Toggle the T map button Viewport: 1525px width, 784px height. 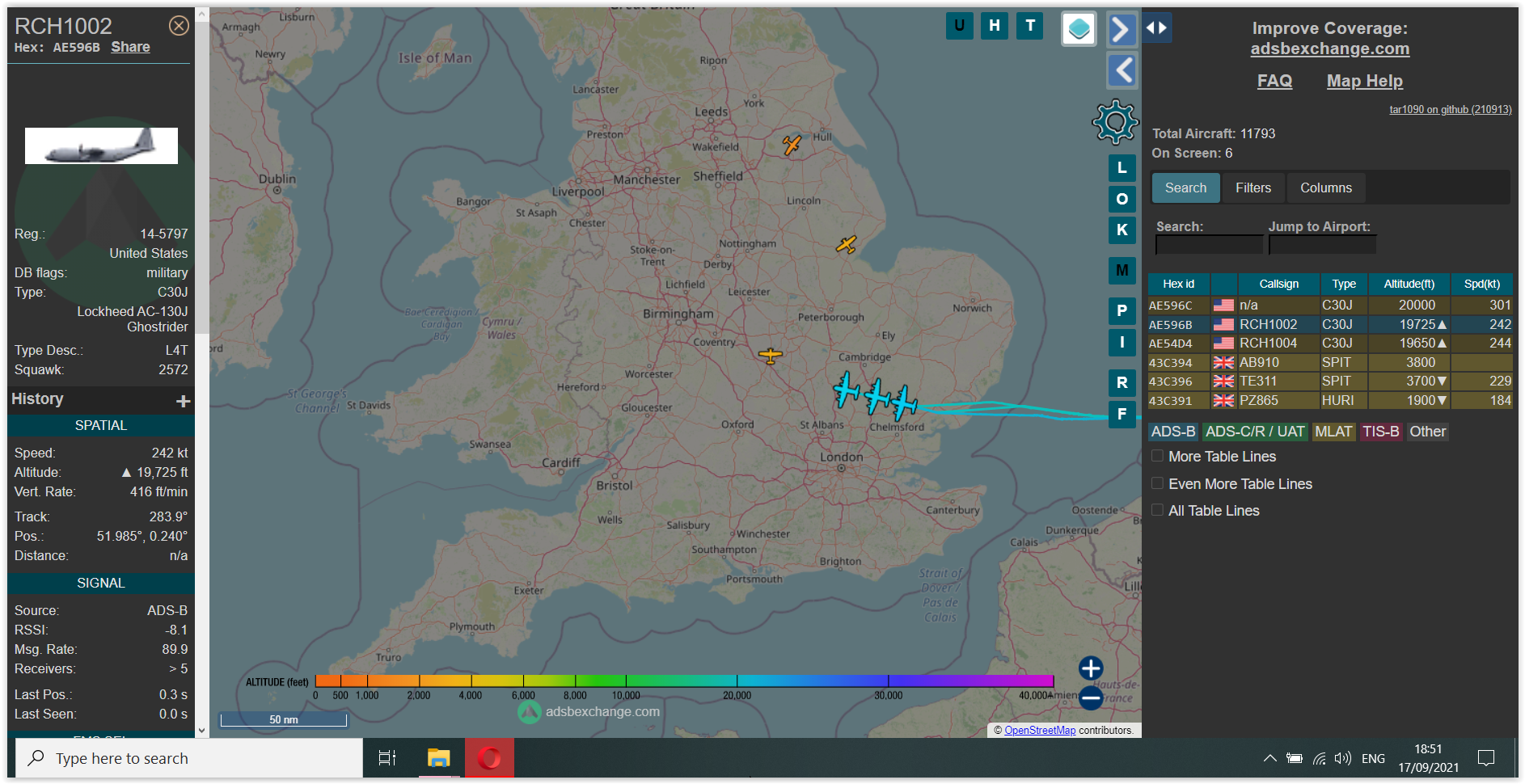[x=1030, y=26]
